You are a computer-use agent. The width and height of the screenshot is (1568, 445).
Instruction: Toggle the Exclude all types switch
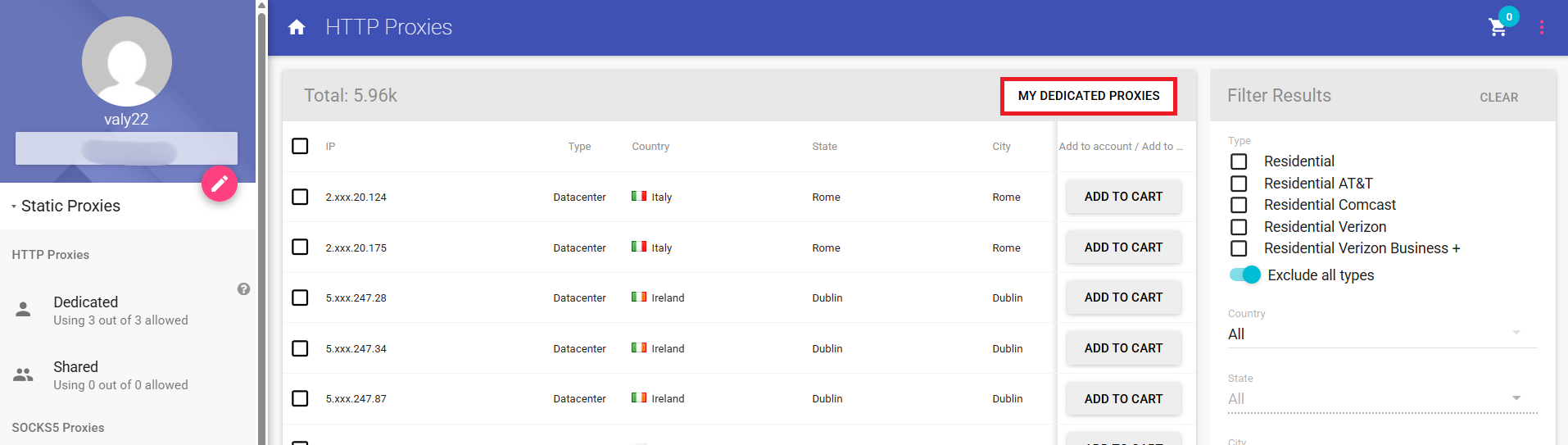pyautogui.click(x=1244, y=275)
